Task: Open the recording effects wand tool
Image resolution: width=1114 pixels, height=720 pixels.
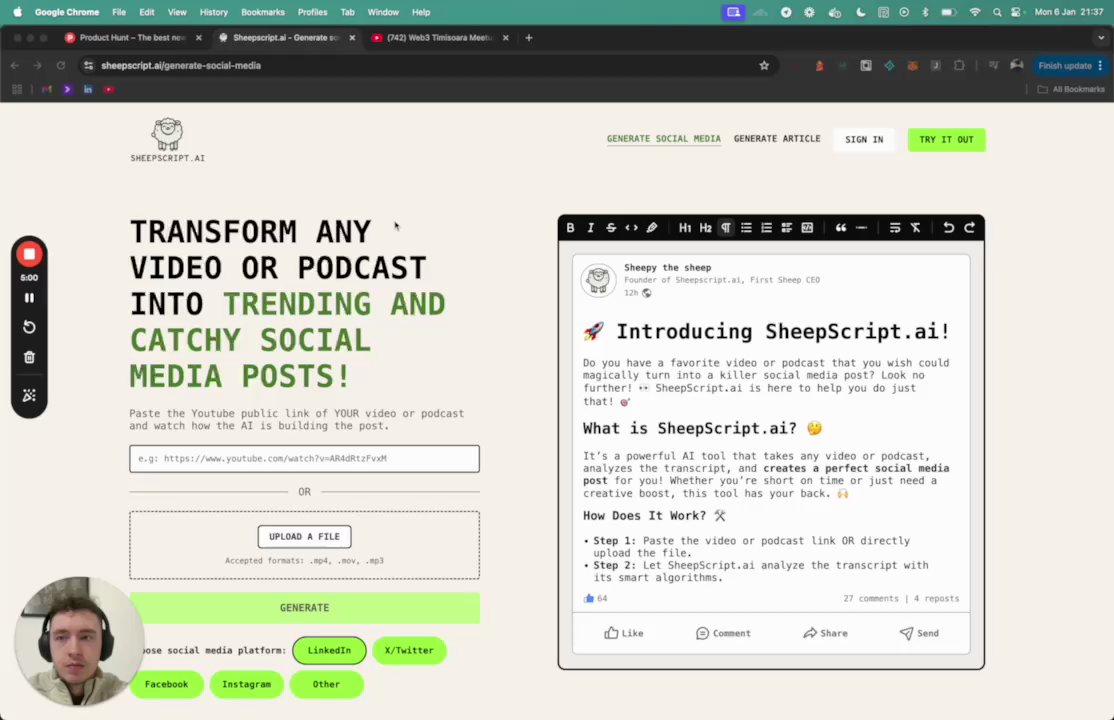Action: pyautogui.click(x=29, y=395)
